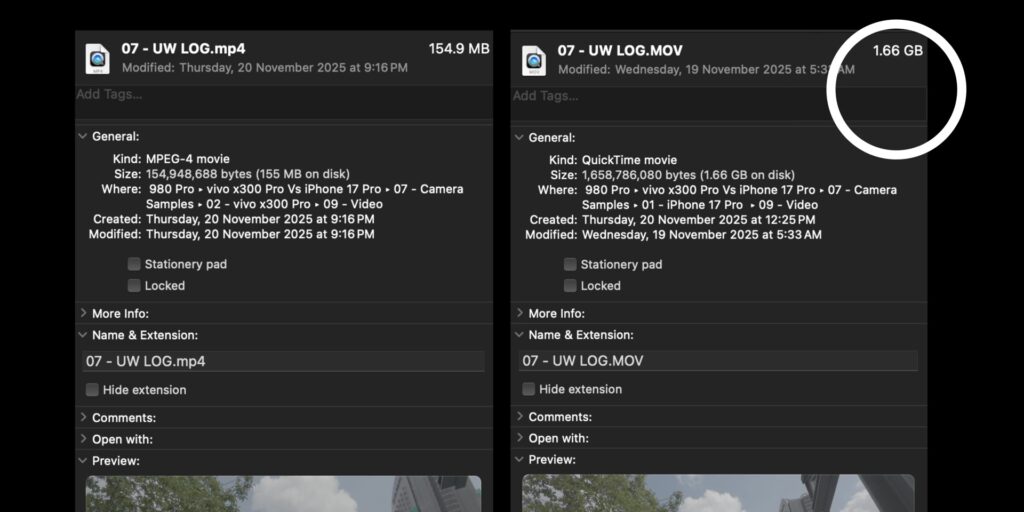Click the 154.9 MB size text
Screen dimensions: 1024x512
[459, 49]
